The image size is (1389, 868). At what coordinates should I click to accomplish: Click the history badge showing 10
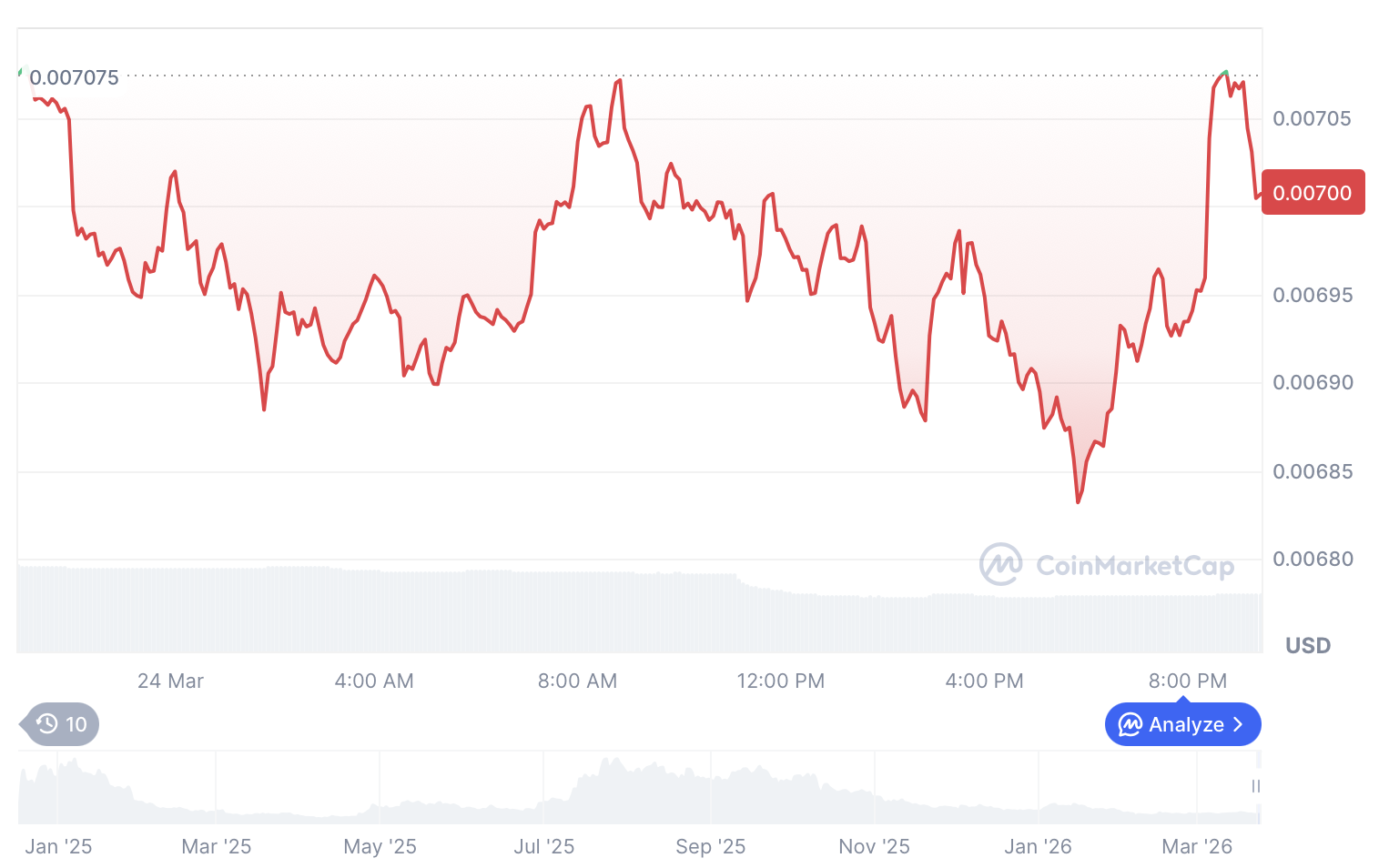[62, 724]
